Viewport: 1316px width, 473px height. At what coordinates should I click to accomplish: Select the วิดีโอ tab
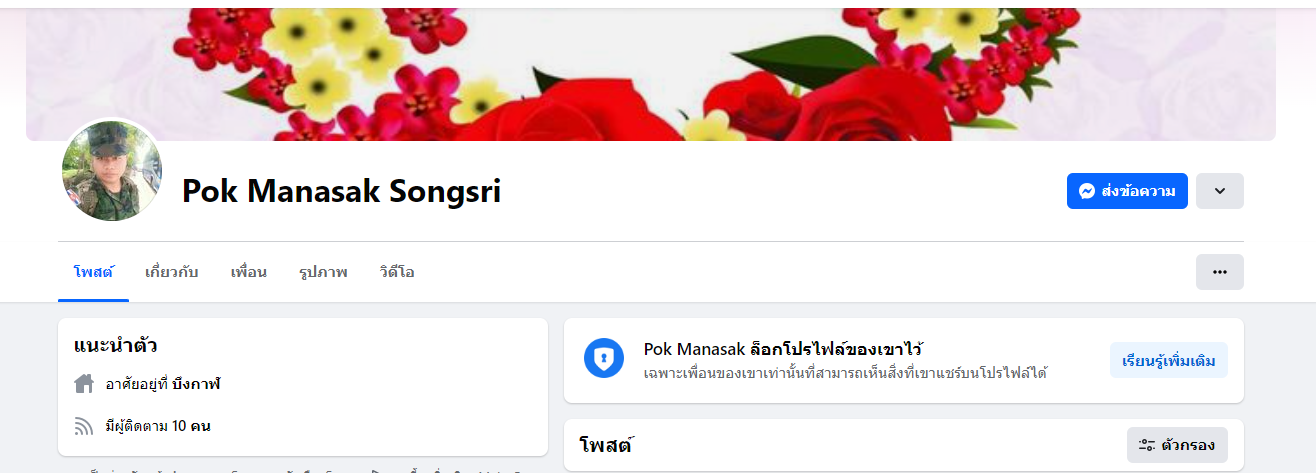pos(397,272)
